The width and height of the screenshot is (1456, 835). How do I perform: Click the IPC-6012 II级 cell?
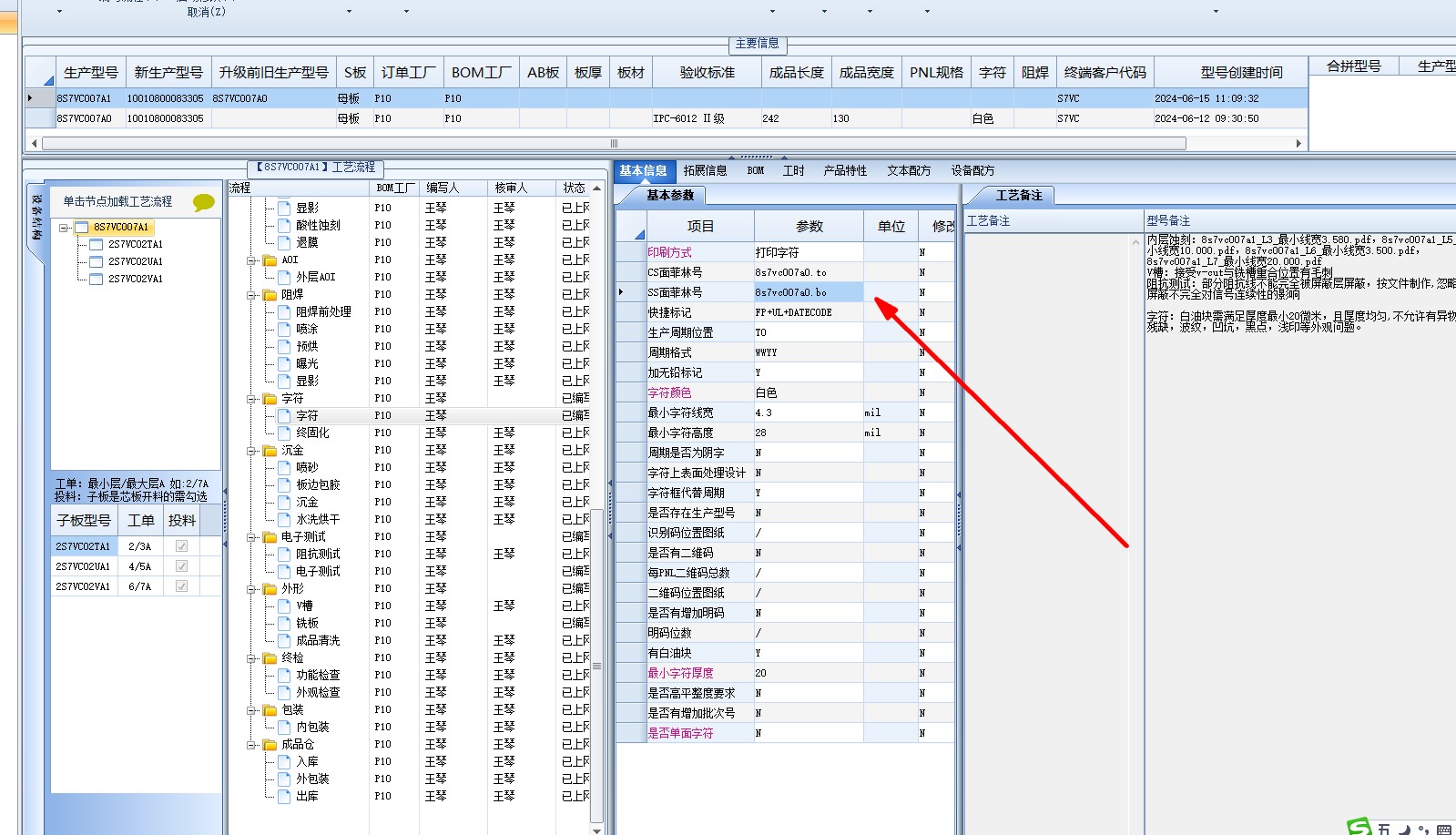point(707,118)
